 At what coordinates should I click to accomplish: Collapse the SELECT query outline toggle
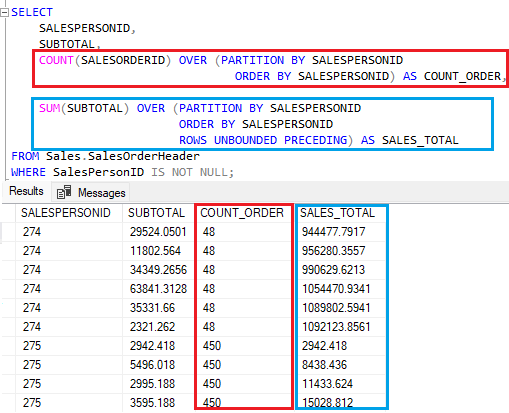tap(4, 13)
